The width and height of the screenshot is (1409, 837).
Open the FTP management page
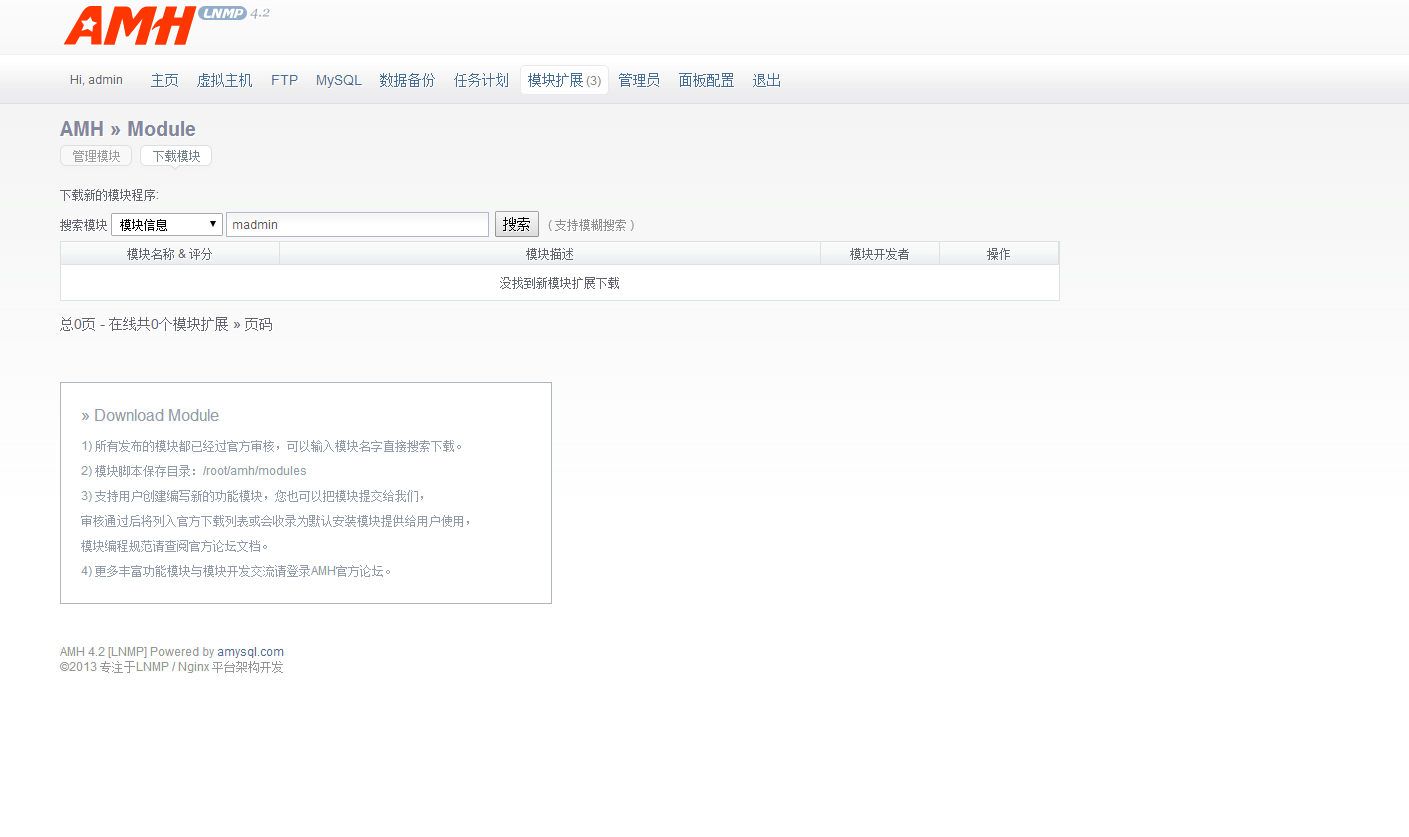(284, 80)
